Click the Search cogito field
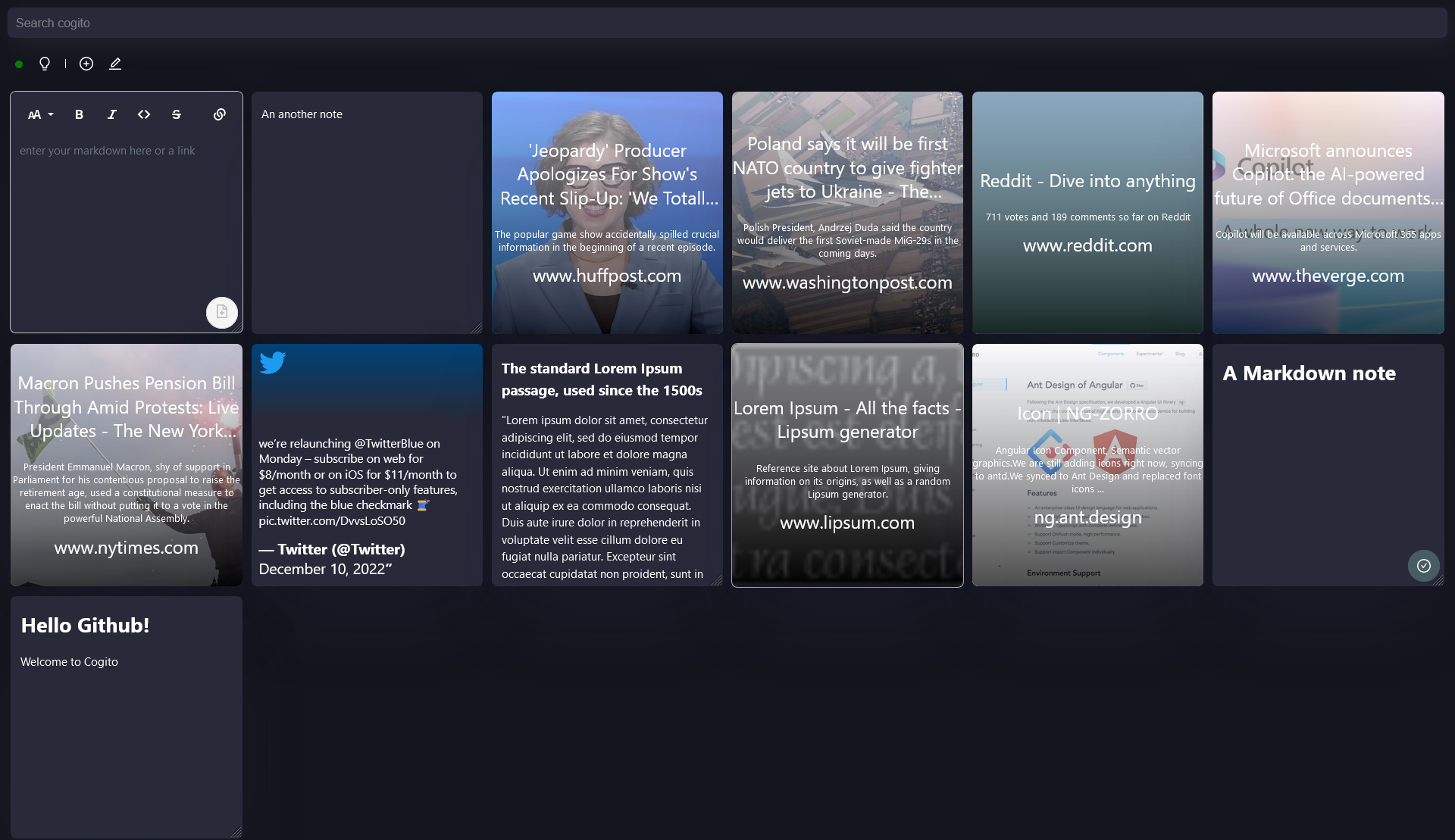The height and width of the screenshot is (840, 1455). [x=727, y=23]
